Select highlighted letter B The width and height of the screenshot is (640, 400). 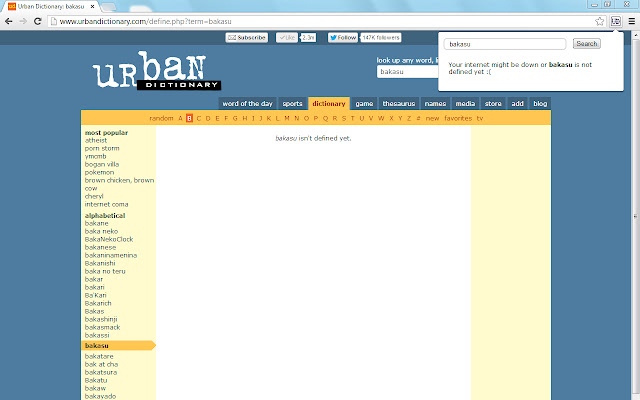click(189, 118)
